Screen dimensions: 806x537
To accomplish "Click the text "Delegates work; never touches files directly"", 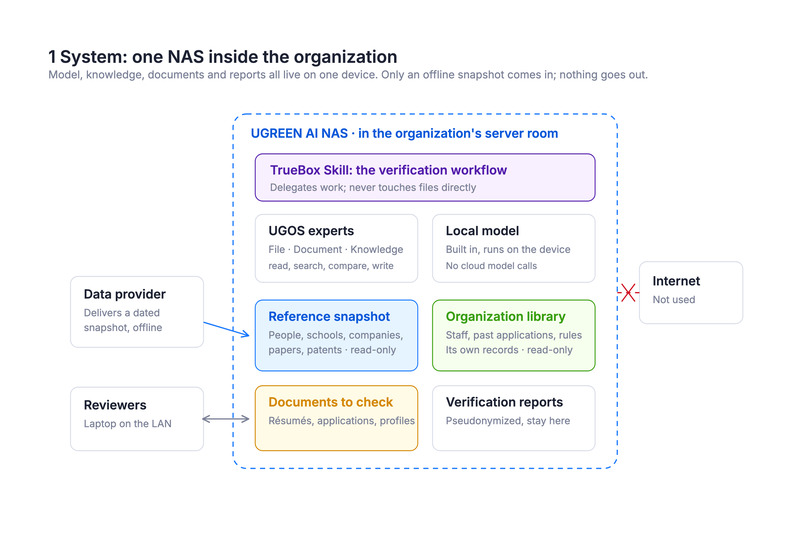I will click(373, 188).
